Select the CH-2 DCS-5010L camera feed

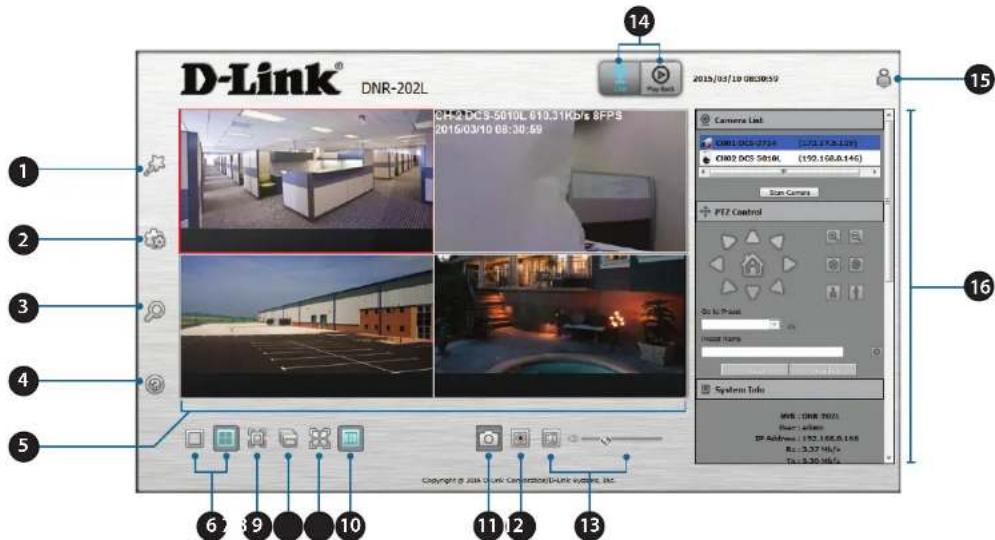tap(560, 181)
